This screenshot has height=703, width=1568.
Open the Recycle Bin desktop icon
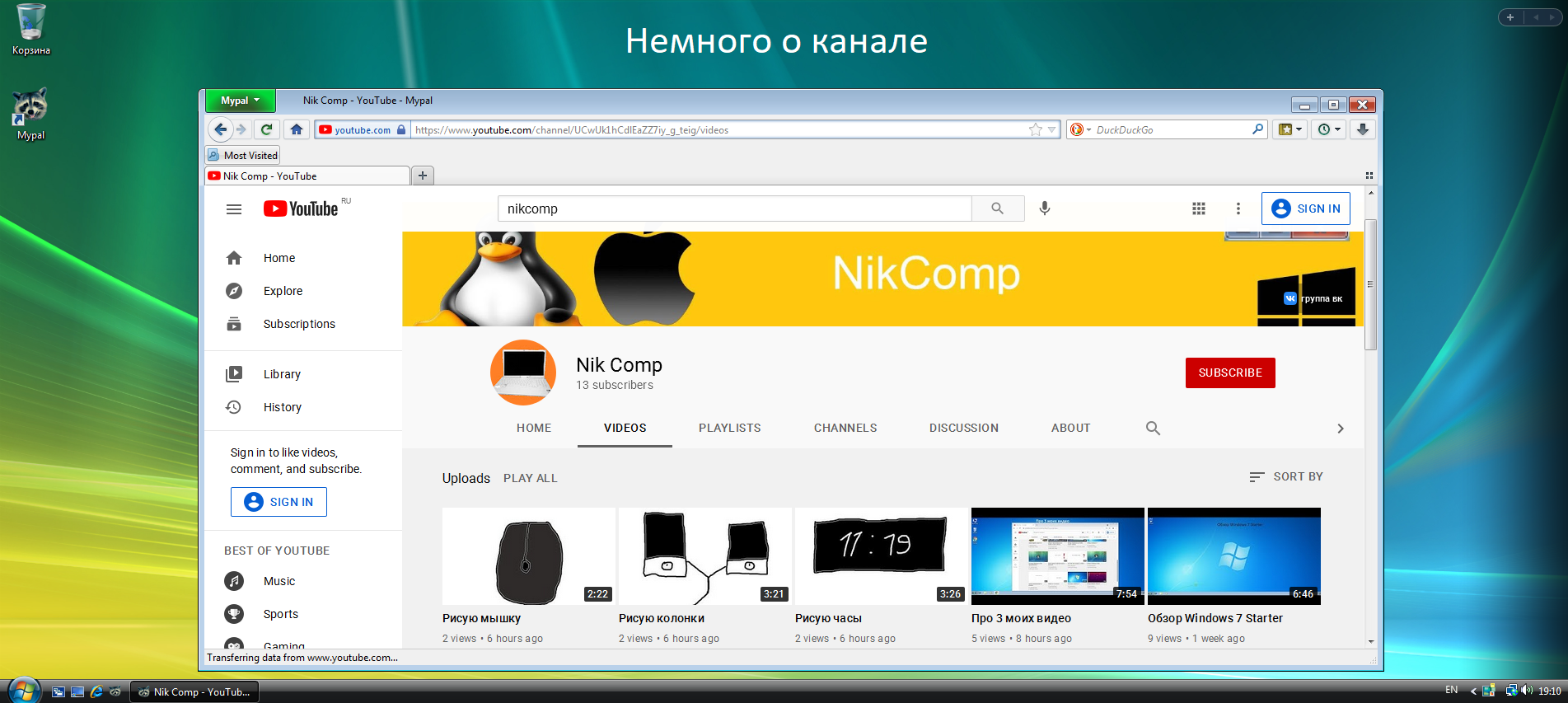(x=31, y=30)
